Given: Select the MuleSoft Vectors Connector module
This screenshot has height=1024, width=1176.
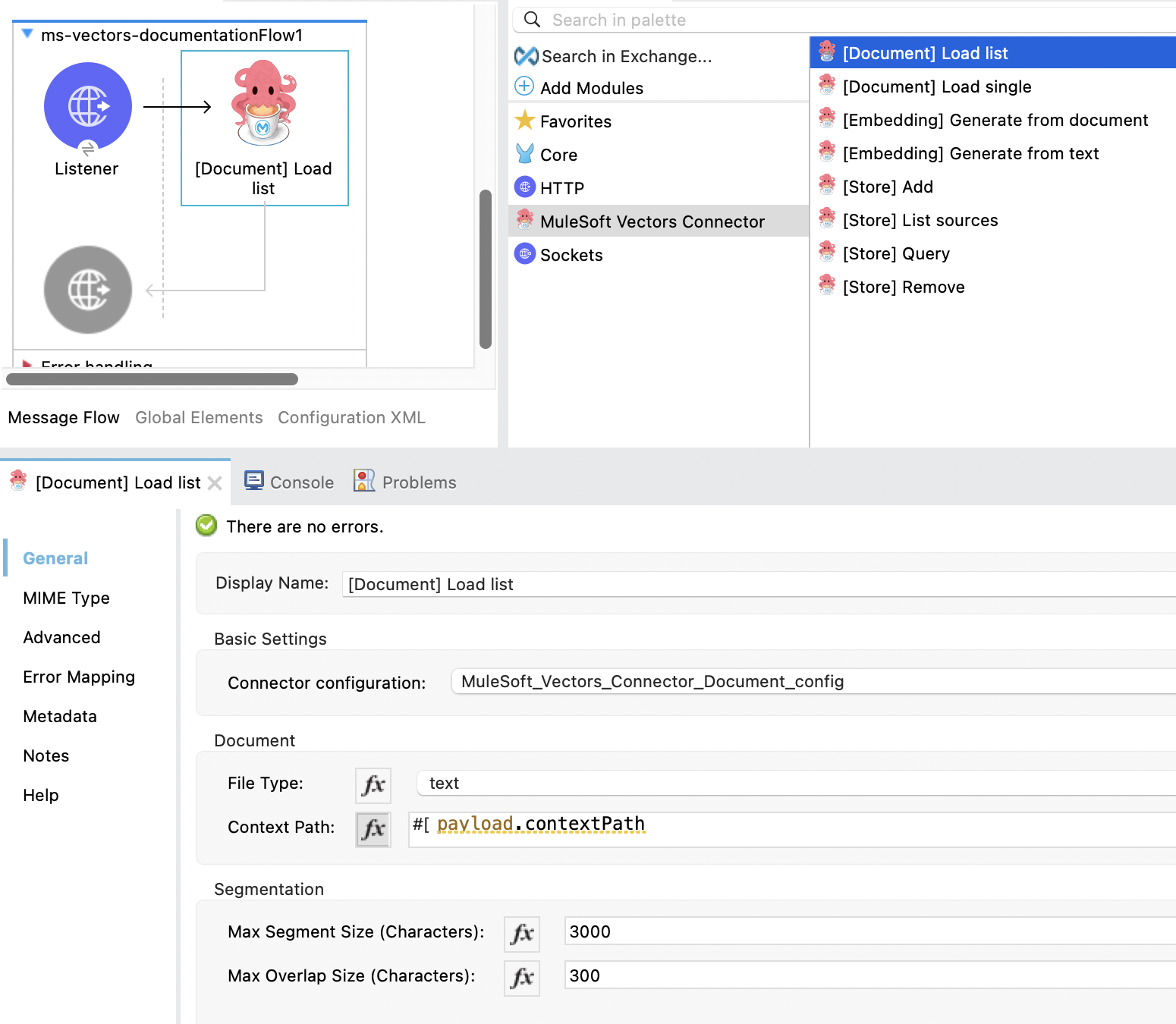Looking at the screenshot, I should pyautogui.click(x=659, y=221).
